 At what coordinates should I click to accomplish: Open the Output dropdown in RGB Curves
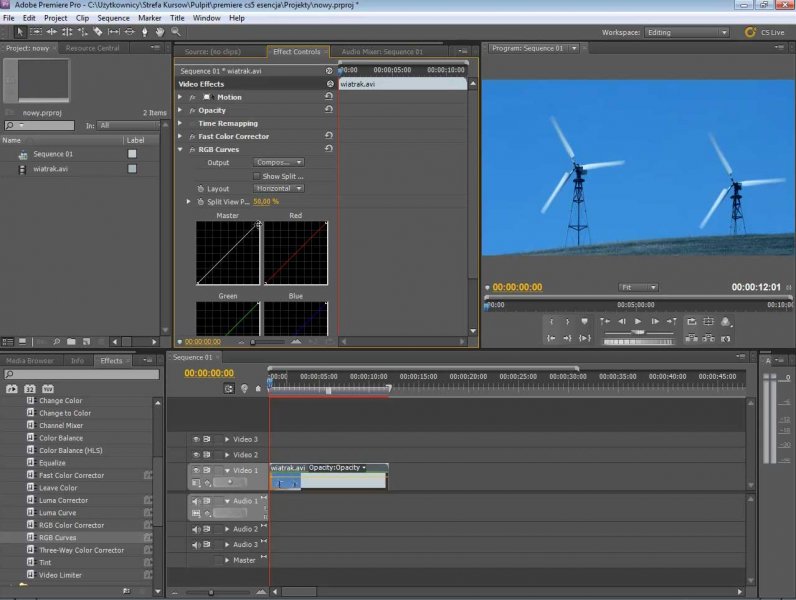tap(279, 162)
